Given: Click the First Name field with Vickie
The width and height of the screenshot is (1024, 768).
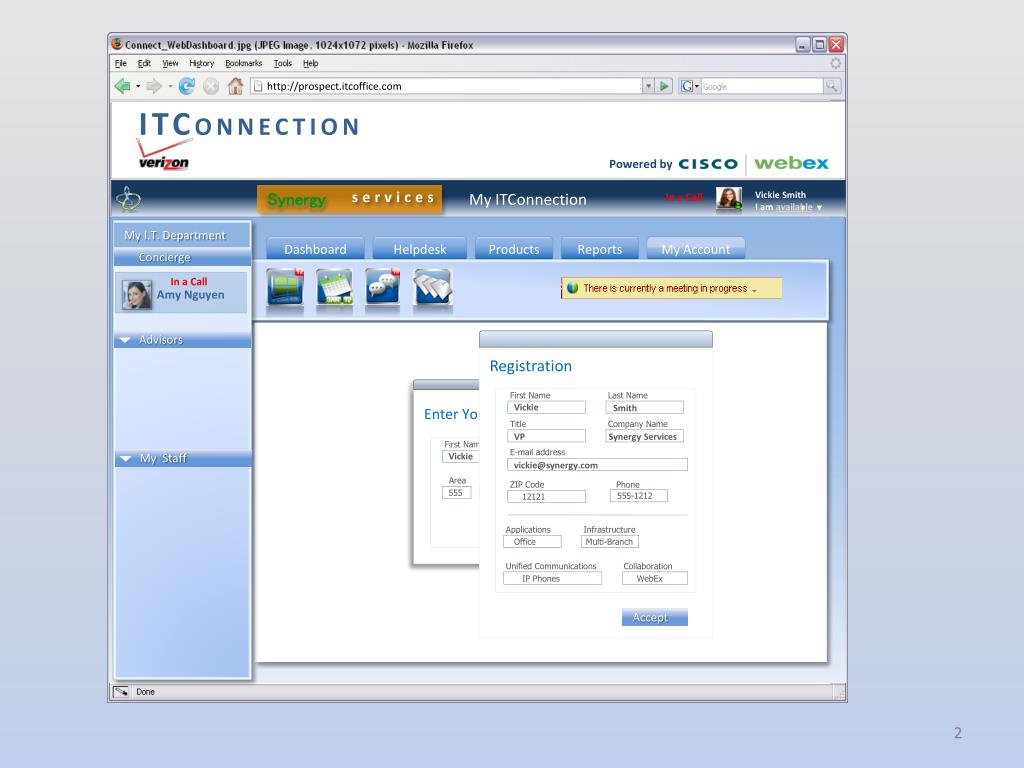Looking at the screenshot, I should 546,408.
